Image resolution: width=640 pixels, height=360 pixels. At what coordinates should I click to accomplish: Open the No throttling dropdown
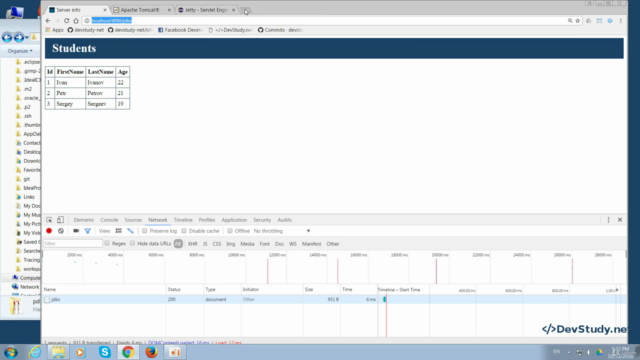point(282,231)
